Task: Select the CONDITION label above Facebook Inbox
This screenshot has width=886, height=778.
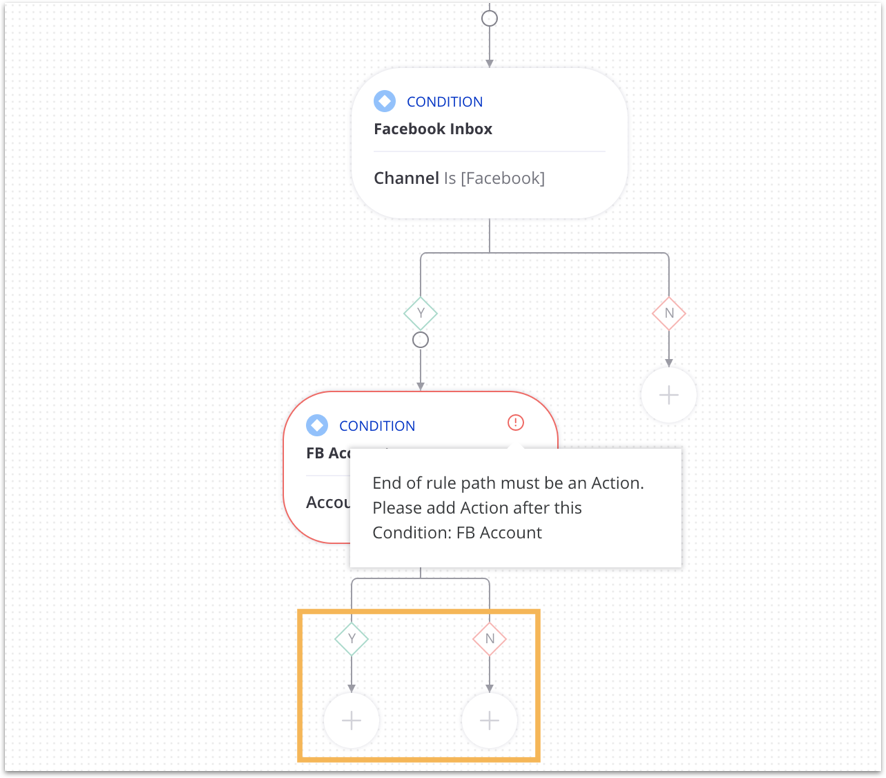Action: 445,102
